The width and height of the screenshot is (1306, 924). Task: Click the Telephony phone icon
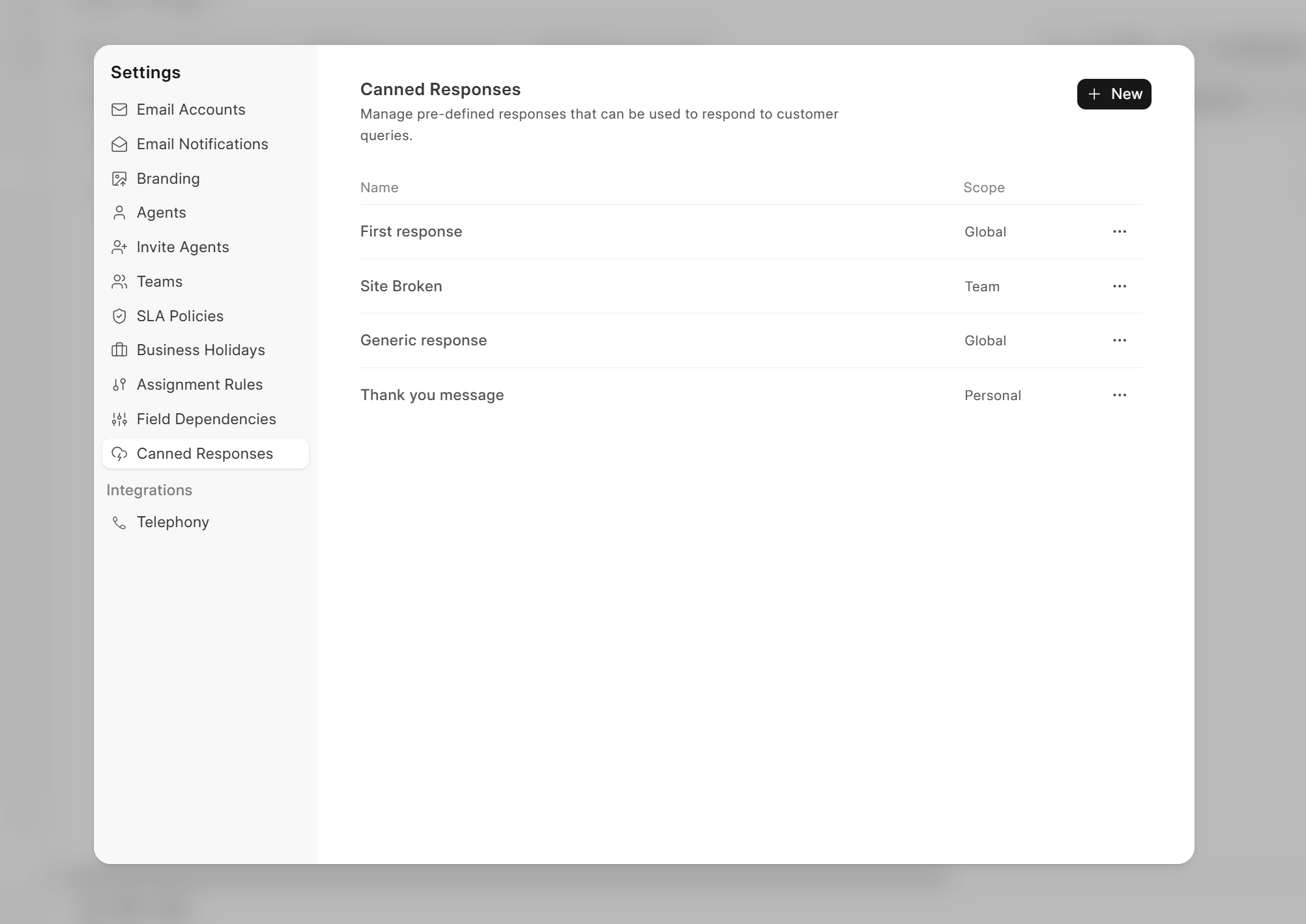(x=119, y=522)
